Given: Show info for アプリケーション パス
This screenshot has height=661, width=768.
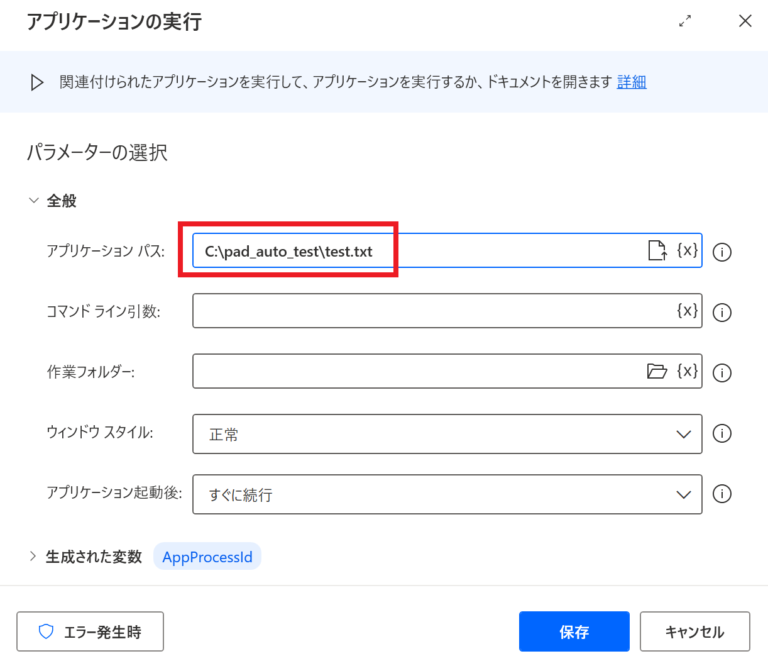Looking at the screenshot, I should 723,252.
